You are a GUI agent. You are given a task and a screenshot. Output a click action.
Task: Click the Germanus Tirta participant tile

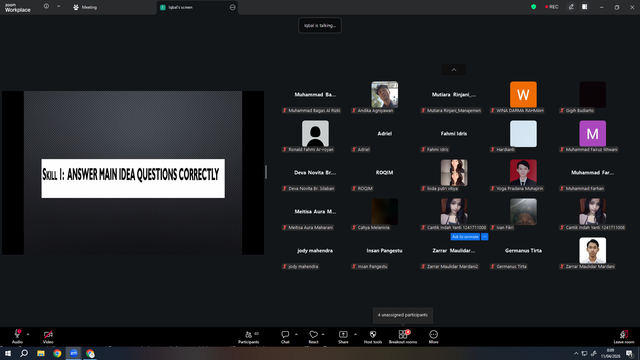pos(523,251)
